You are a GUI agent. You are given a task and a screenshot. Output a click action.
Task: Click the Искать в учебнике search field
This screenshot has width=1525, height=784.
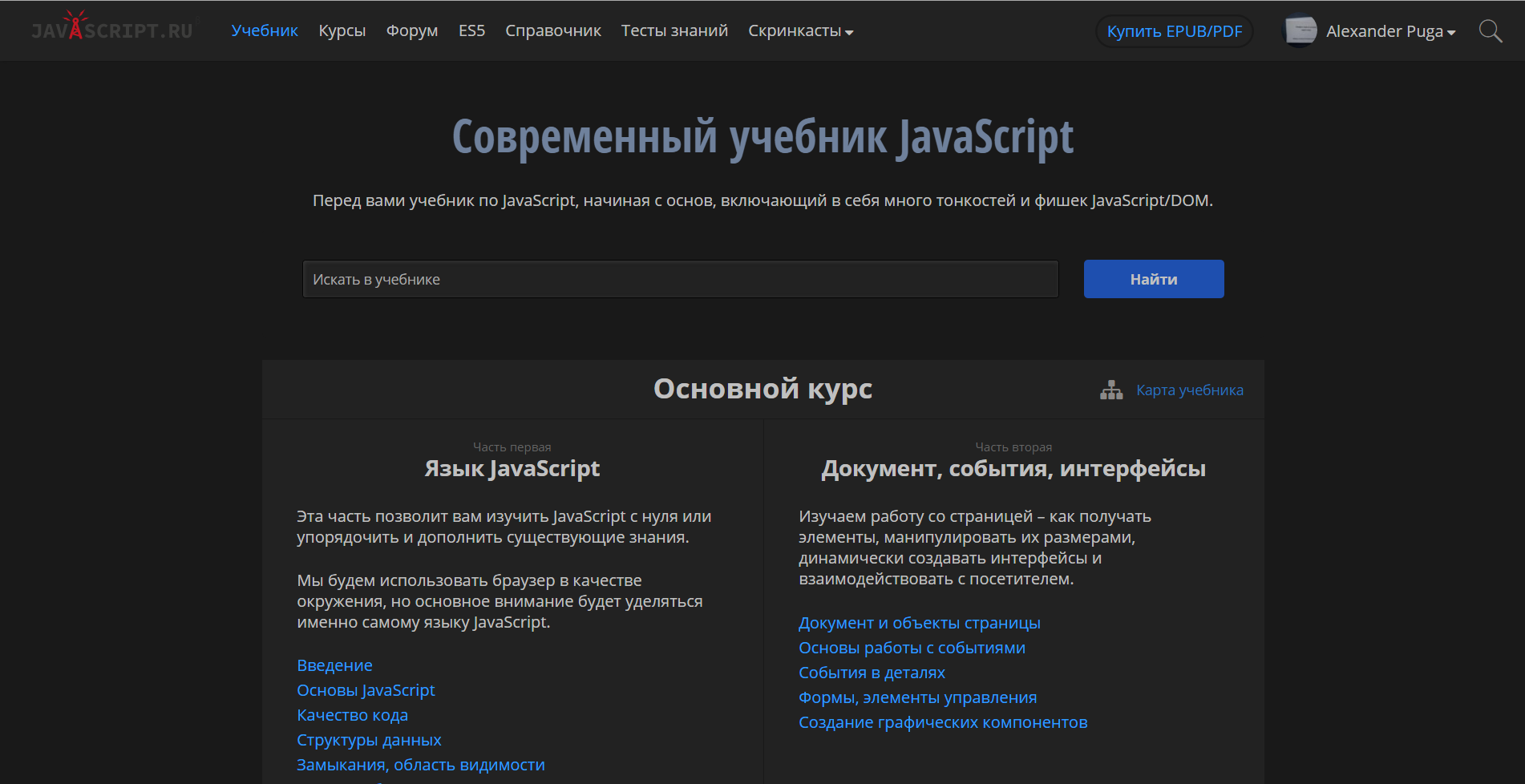680,279
